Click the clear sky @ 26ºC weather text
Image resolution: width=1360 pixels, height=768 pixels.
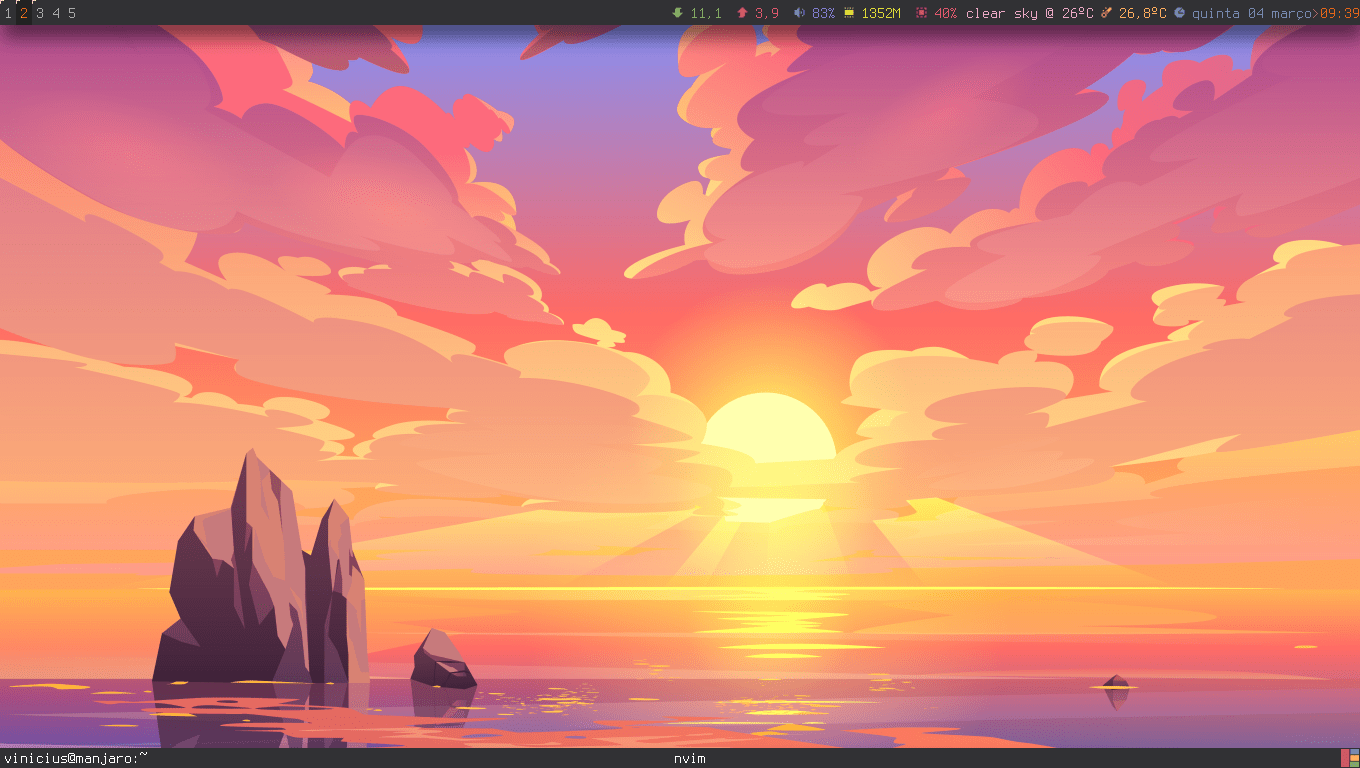click(1029, 13)
